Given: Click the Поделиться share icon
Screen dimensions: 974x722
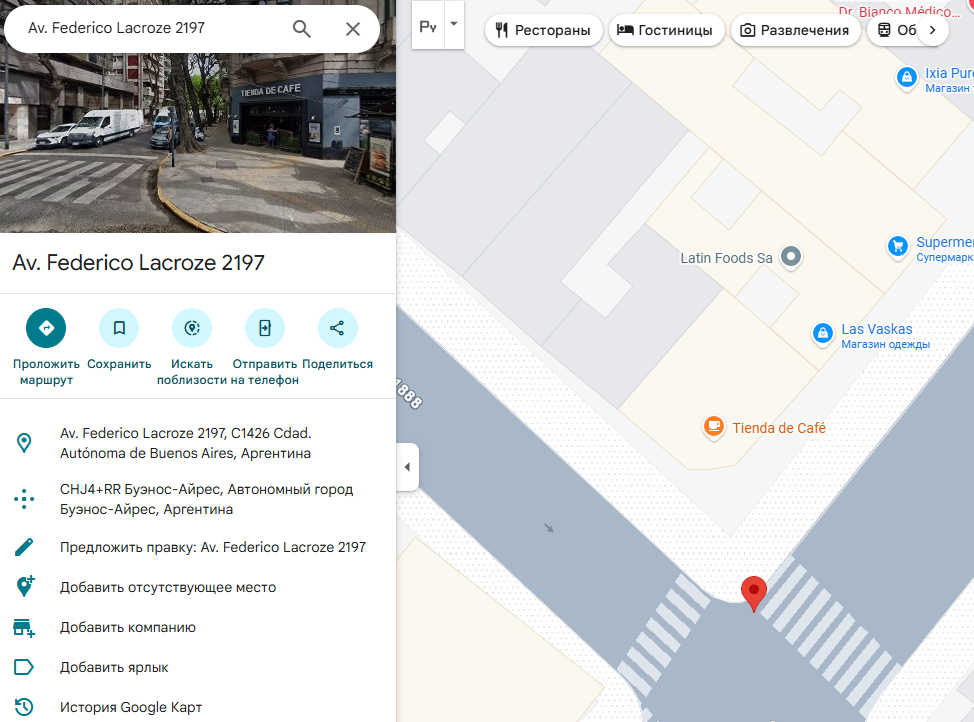Looking at the screenshot, I should pos(337,328).
